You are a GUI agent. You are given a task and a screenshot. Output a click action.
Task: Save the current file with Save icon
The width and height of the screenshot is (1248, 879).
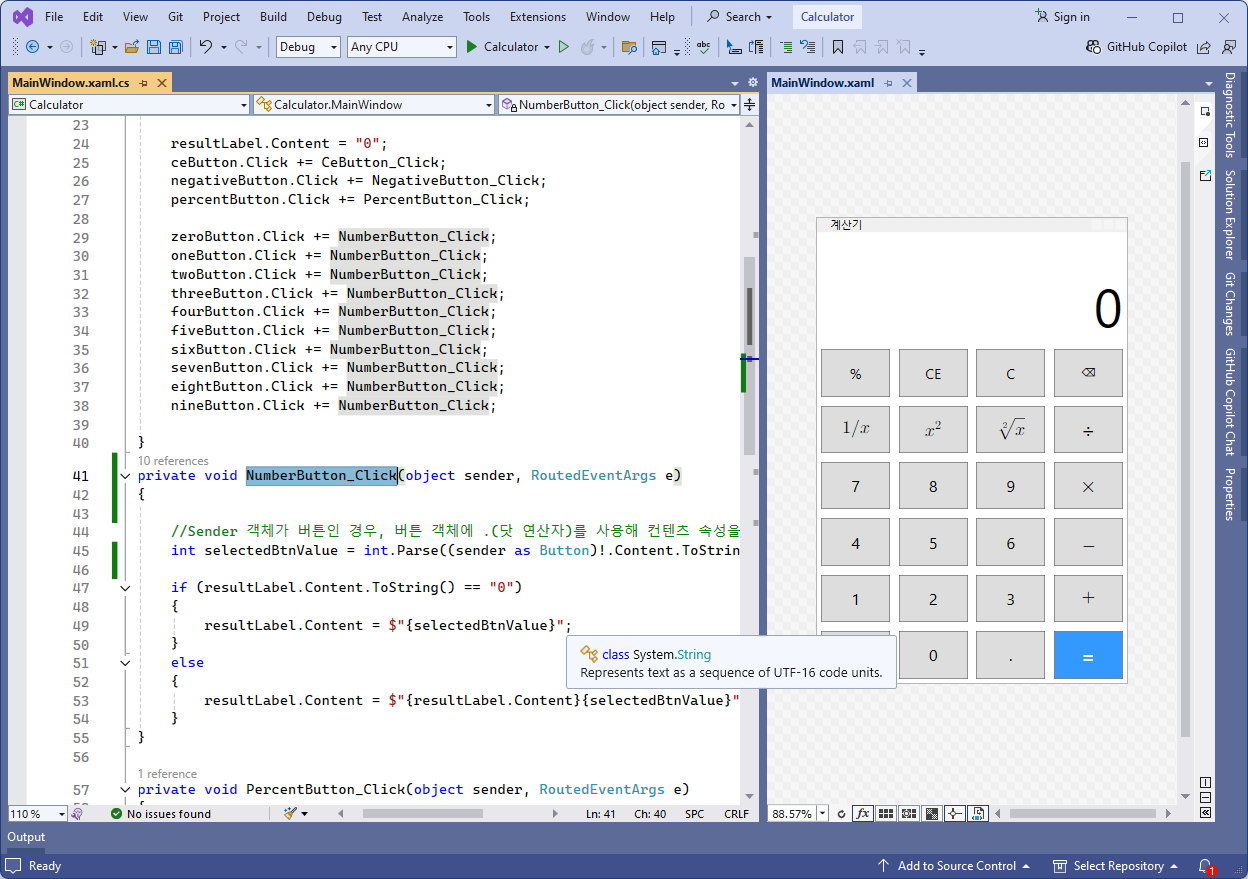(x=154, y=47)
